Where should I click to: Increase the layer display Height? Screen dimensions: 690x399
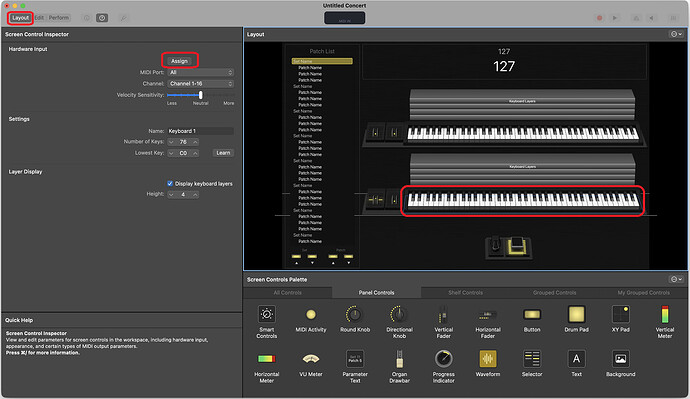[x=195, y=194]
